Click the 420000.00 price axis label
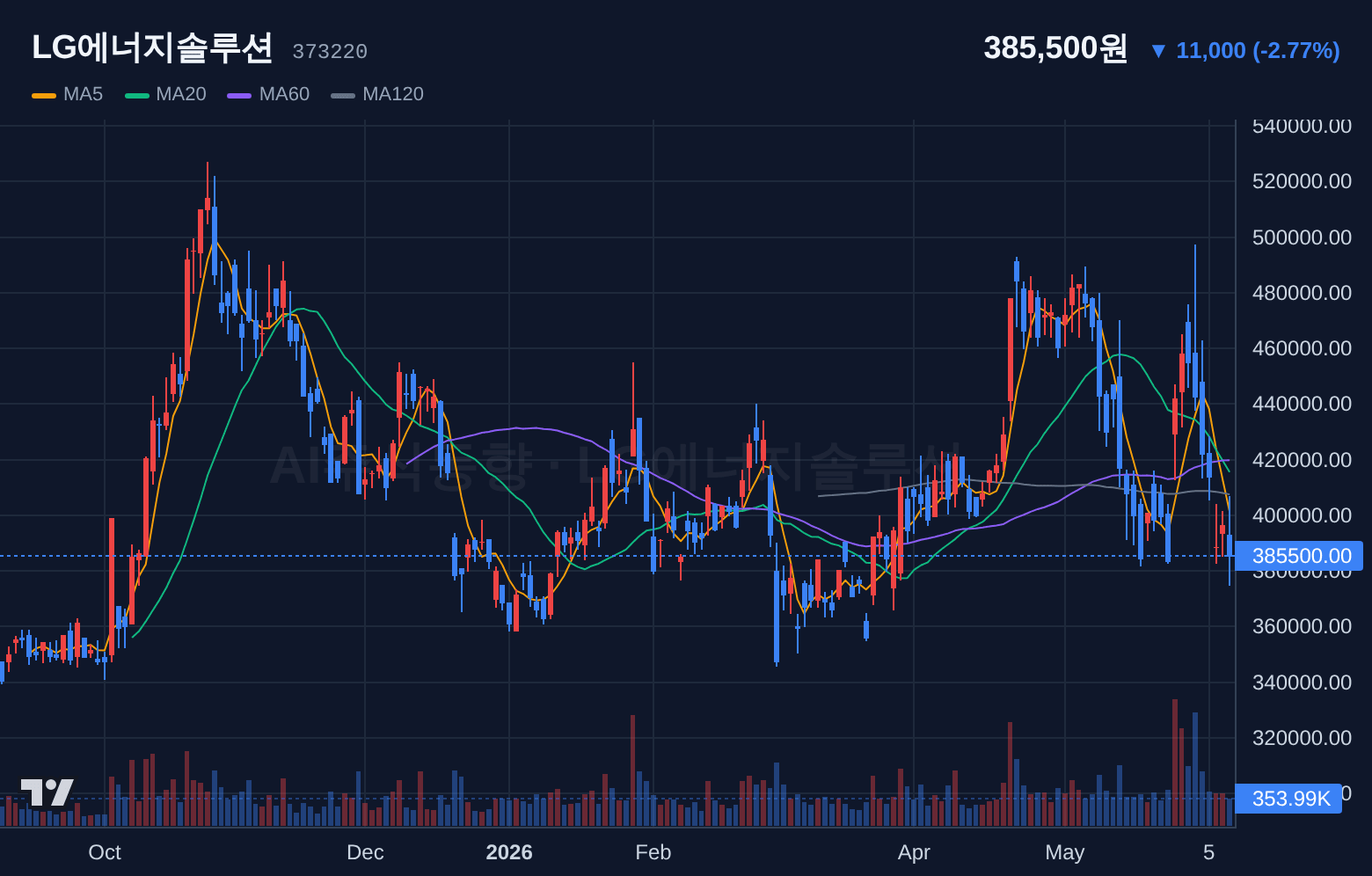 tap(1302, 460)
